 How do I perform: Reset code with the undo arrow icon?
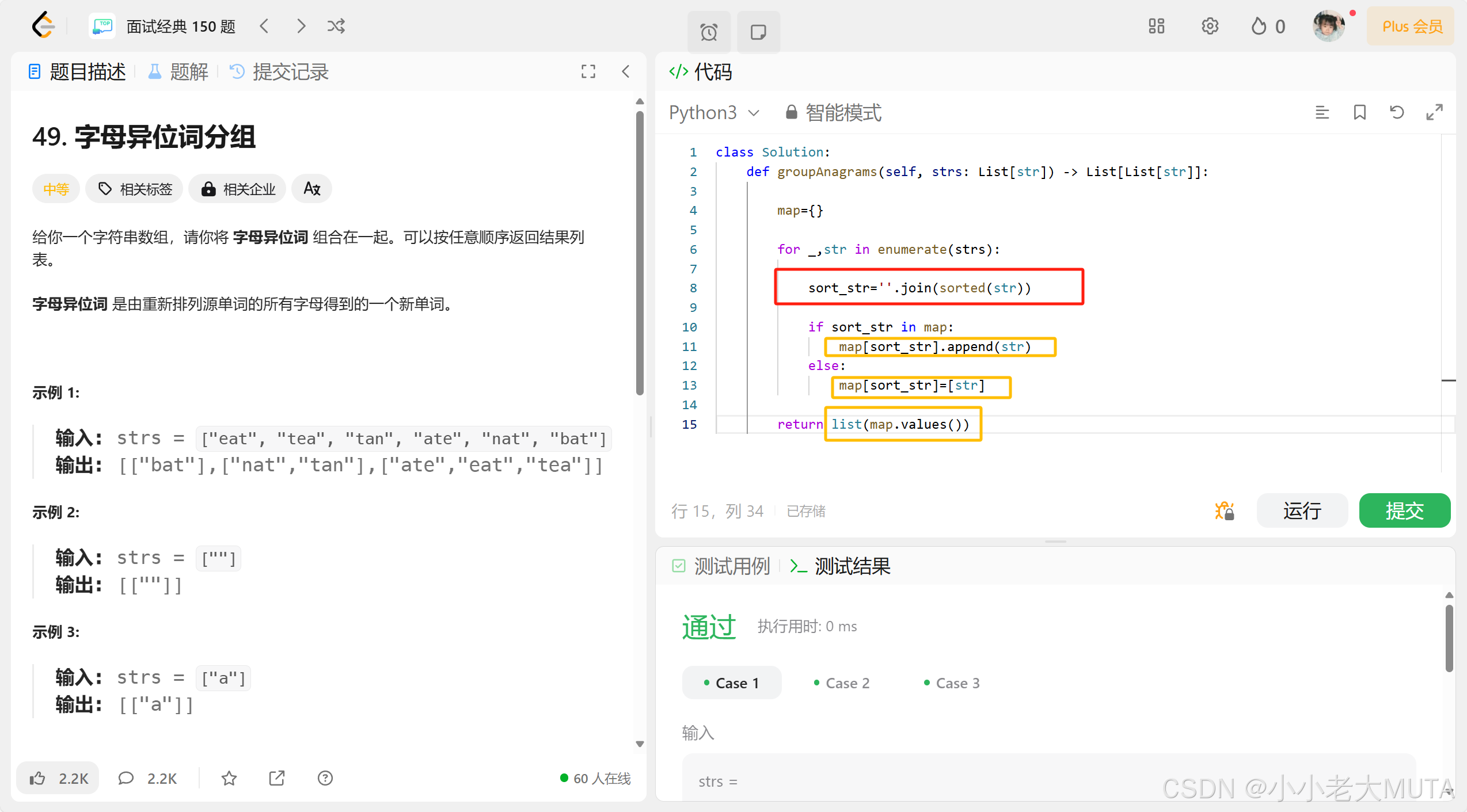click(1397, 112)
